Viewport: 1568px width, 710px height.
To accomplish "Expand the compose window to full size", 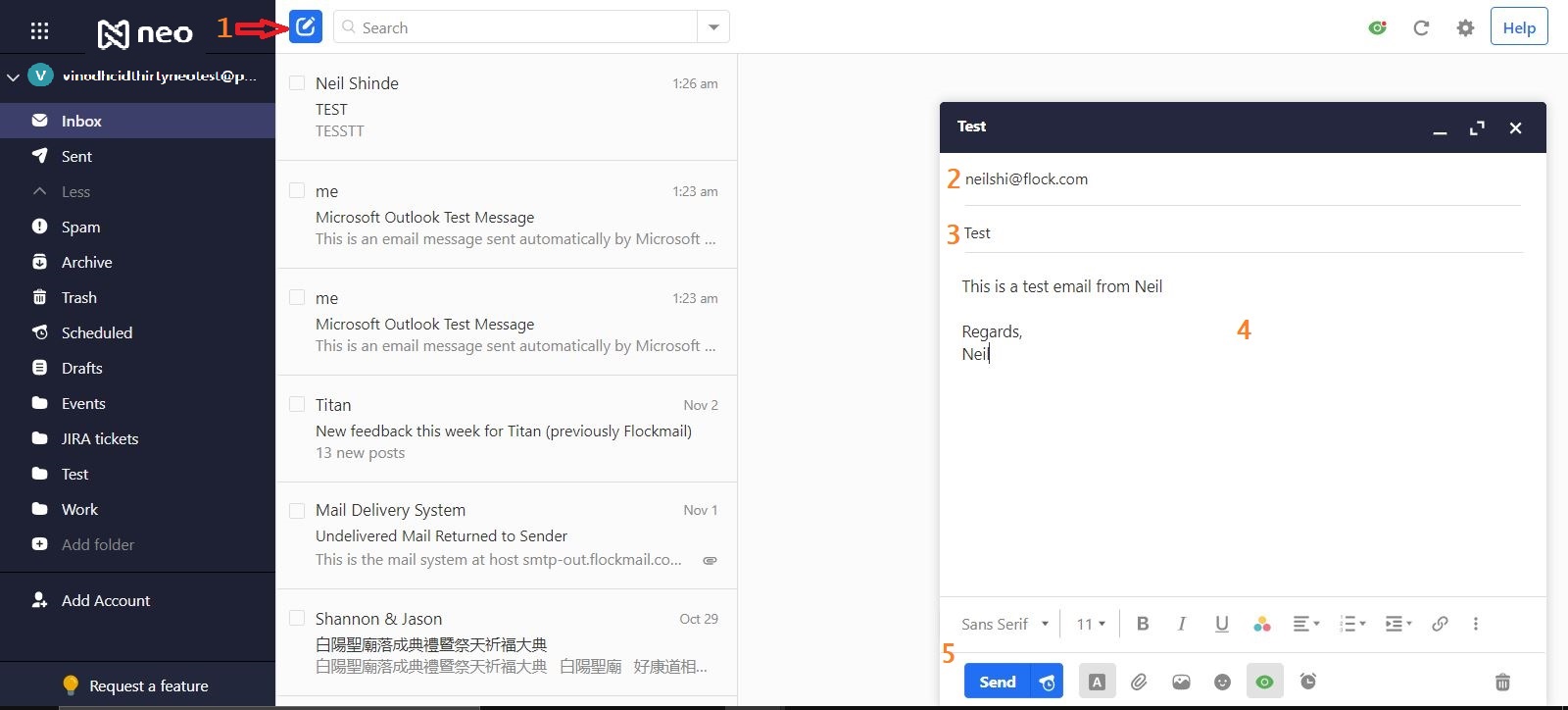I will [1477, 127].
